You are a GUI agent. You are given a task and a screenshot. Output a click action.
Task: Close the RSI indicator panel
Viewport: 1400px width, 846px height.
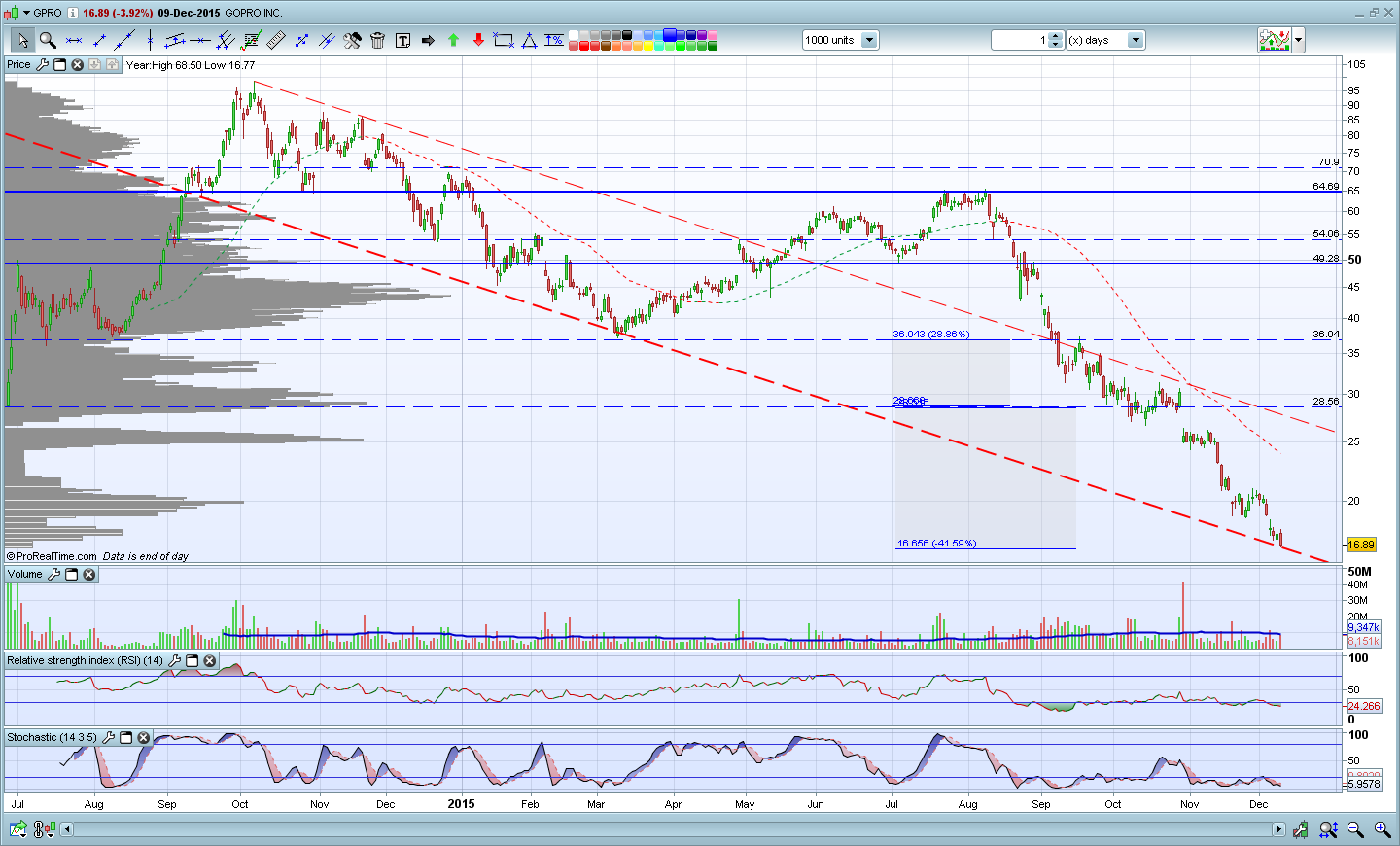[209, 660]
